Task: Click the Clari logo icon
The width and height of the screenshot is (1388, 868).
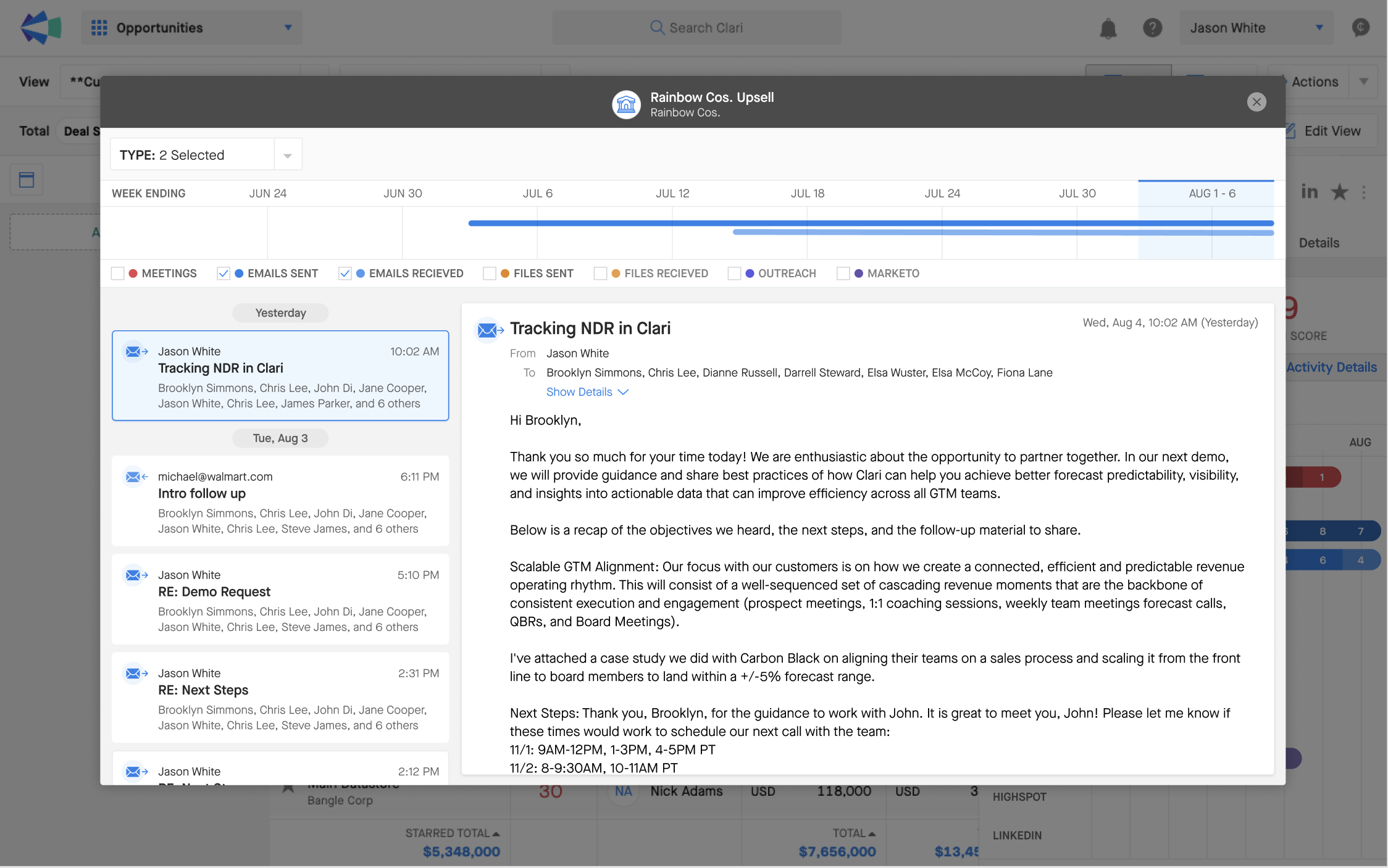Action: [x=41, y=27]
